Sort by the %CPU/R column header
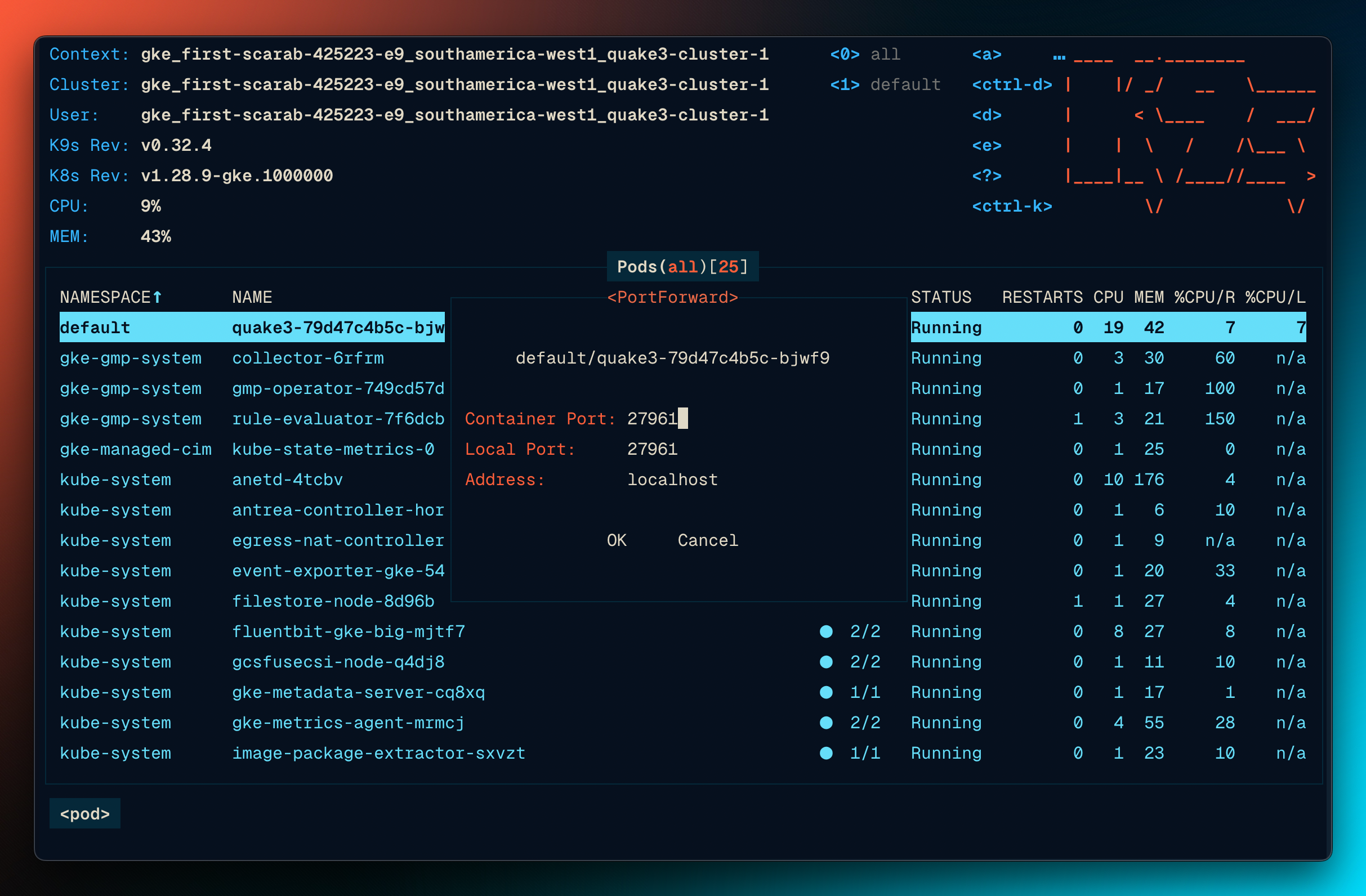This screenshot has height=896, width=1366. (x=1204, y=297)
